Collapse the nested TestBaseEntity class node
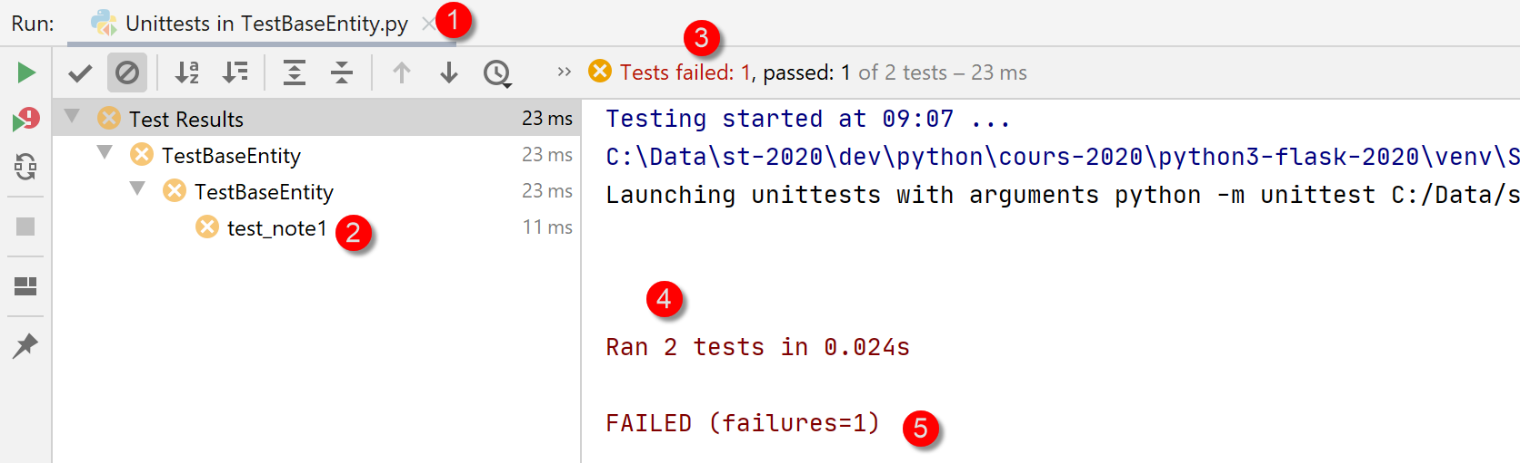The height and width of the screenshot is (463, 1520). (137, 190)
